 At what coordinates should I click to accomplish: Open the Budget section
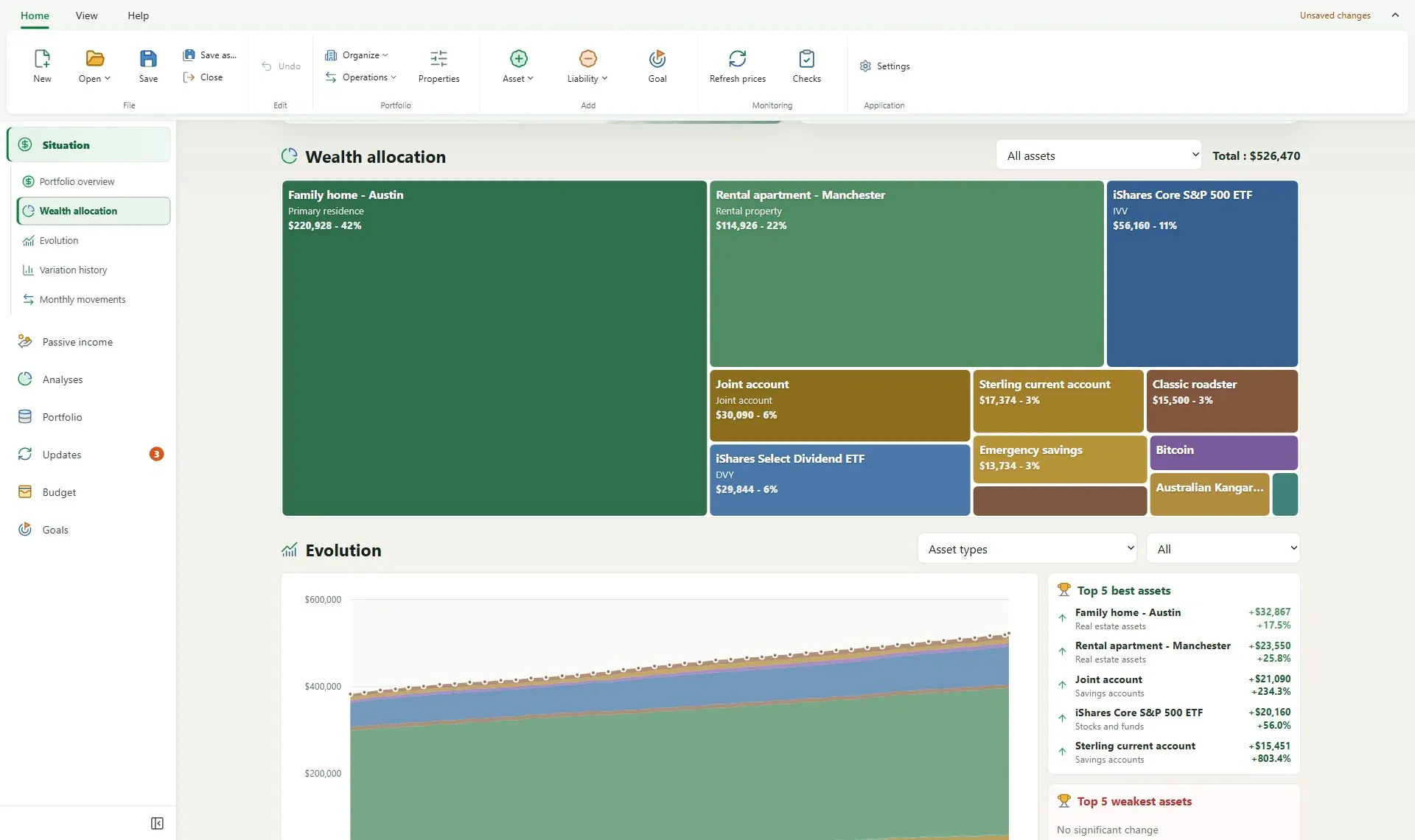(x=90, y=492)
